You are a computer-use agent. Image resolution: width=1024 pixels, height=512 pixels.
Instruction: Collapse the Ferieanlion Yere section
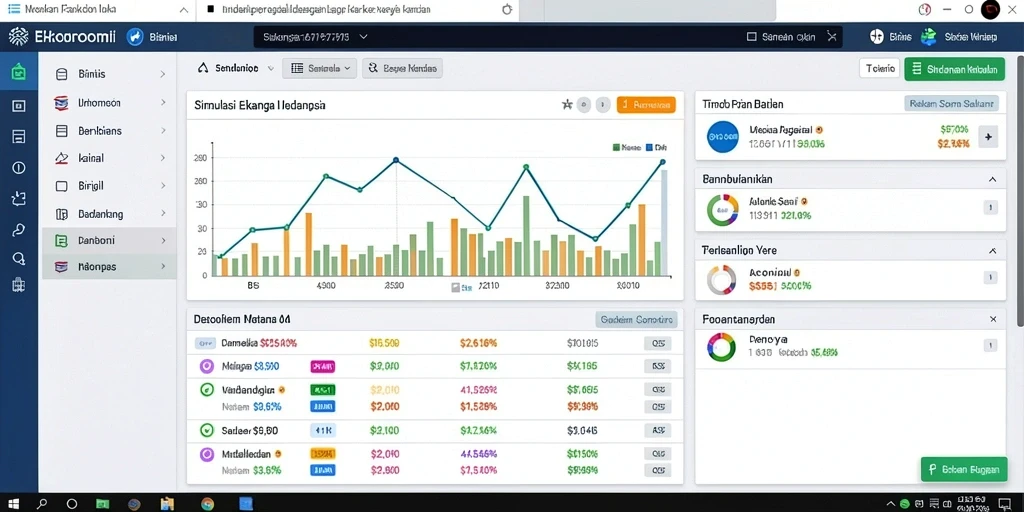click(x=992, y=251)
